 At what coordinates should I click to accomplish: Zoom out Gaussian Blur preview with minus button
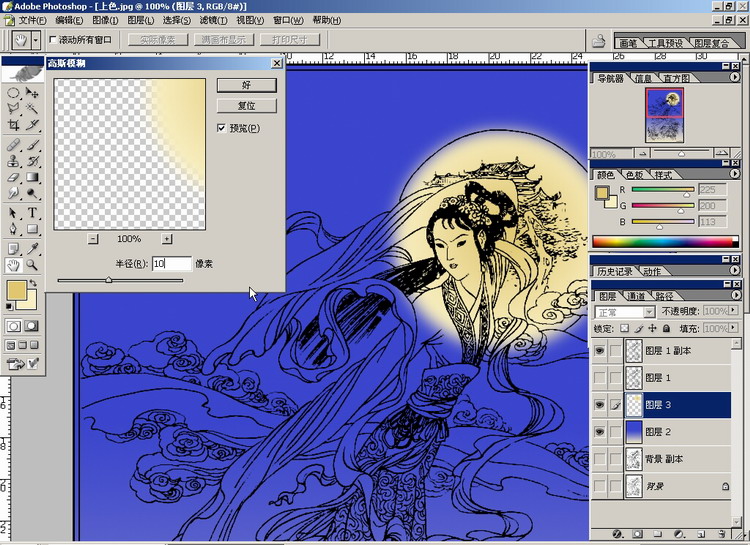[93, 239]
